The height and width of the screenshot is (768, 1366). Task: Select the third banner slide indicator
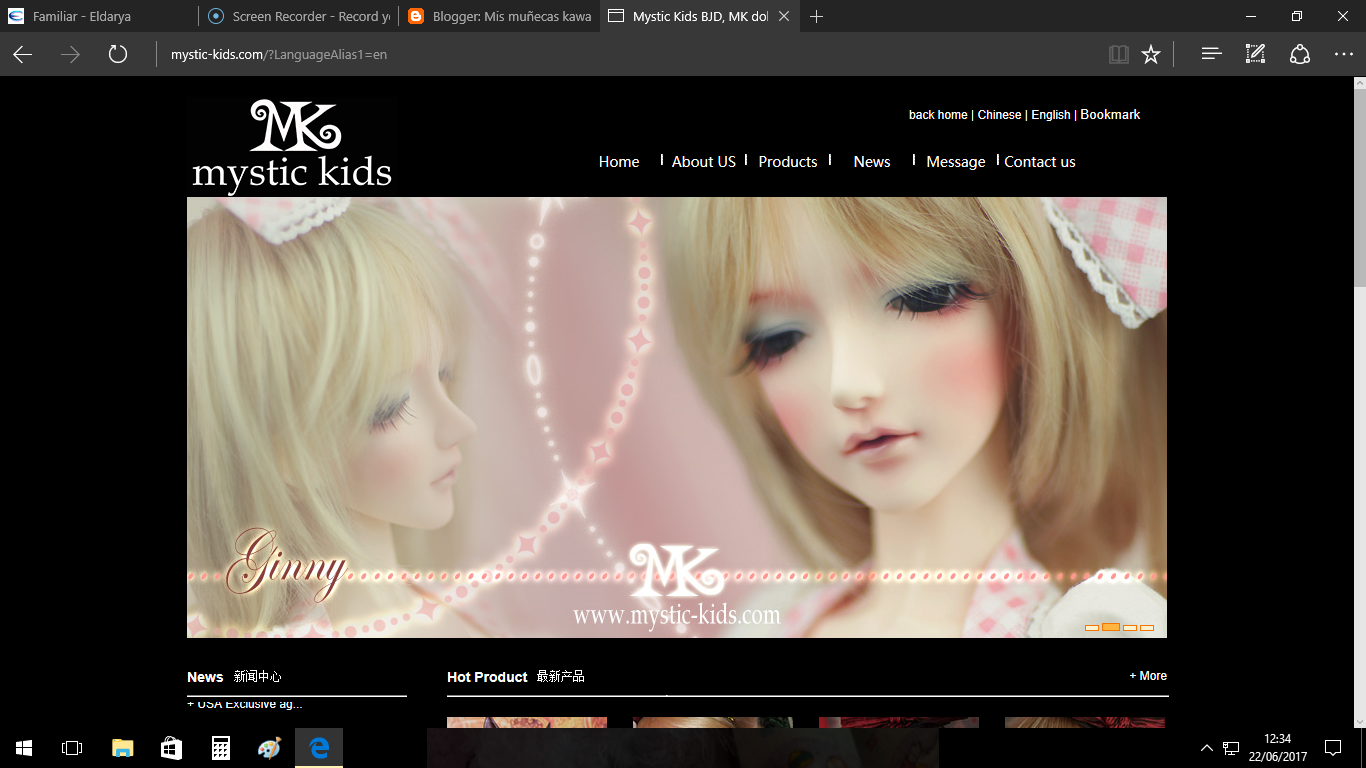[x=1129, y=628]
